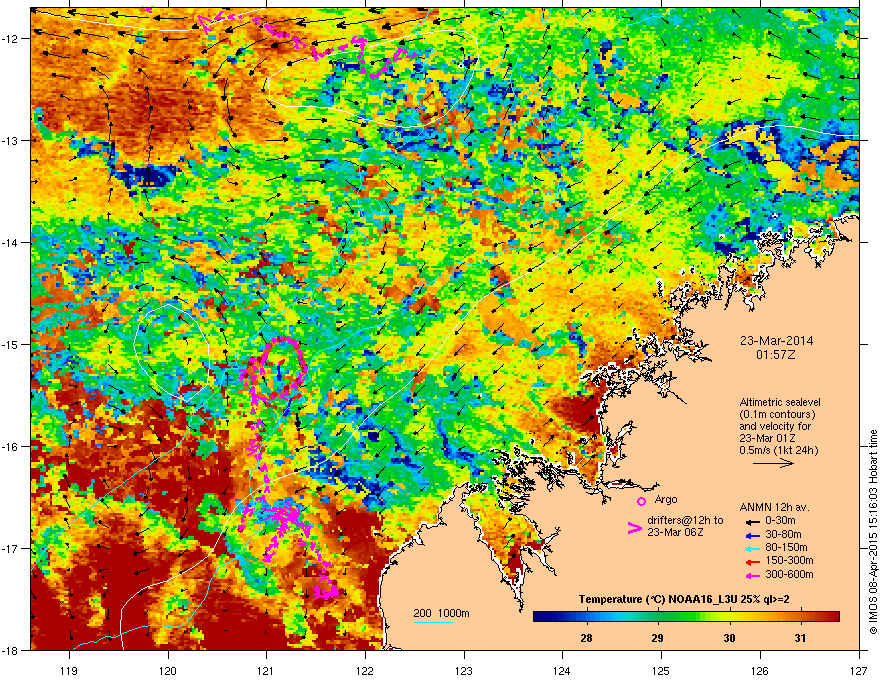880x680 pixels.
Task: Click longitude label 125 on x-axis
Action: (661, 671)
